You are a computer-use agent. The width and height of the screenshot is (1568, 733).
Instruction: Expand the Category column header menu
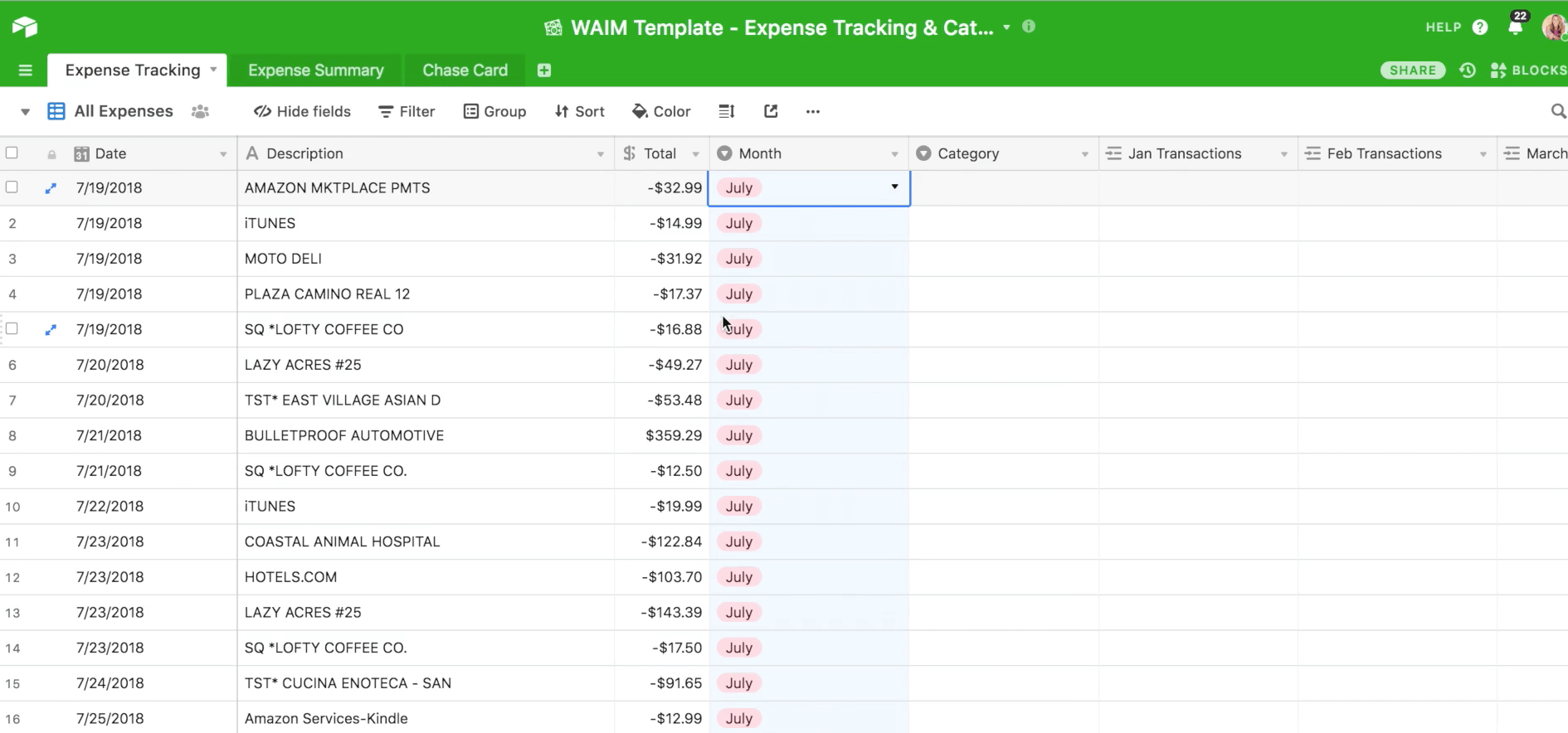point(1084,154)
